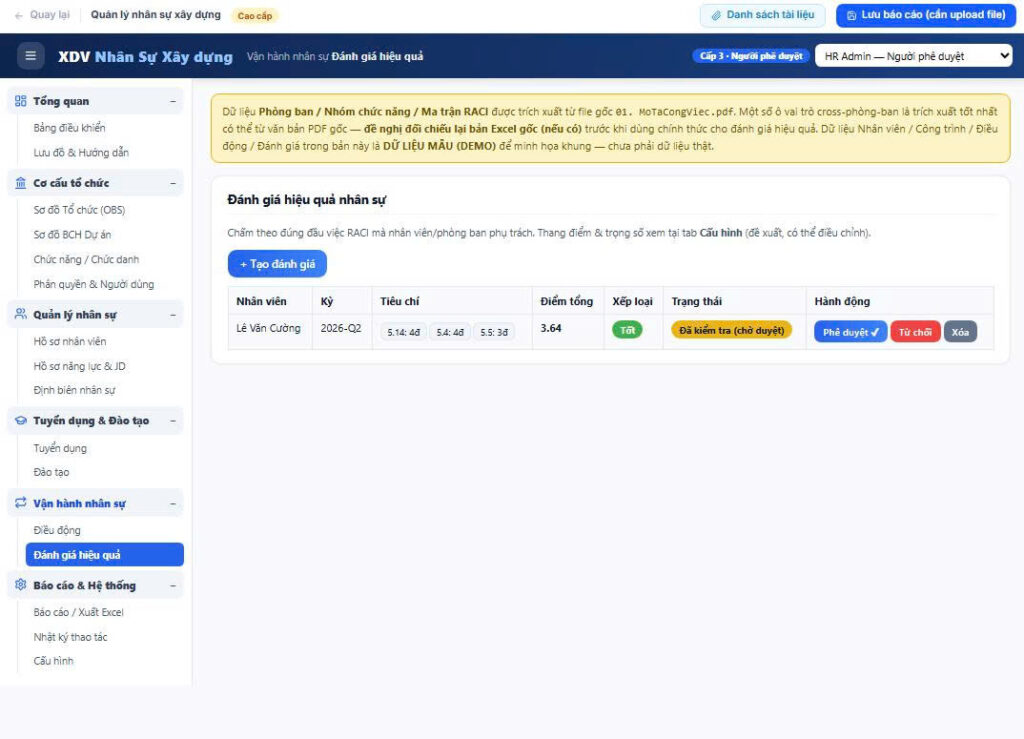The width and height of the screenshot is (1024, 739).
Task: Click the Quản lý nhân sự people icon
Action: click(21, 314)
